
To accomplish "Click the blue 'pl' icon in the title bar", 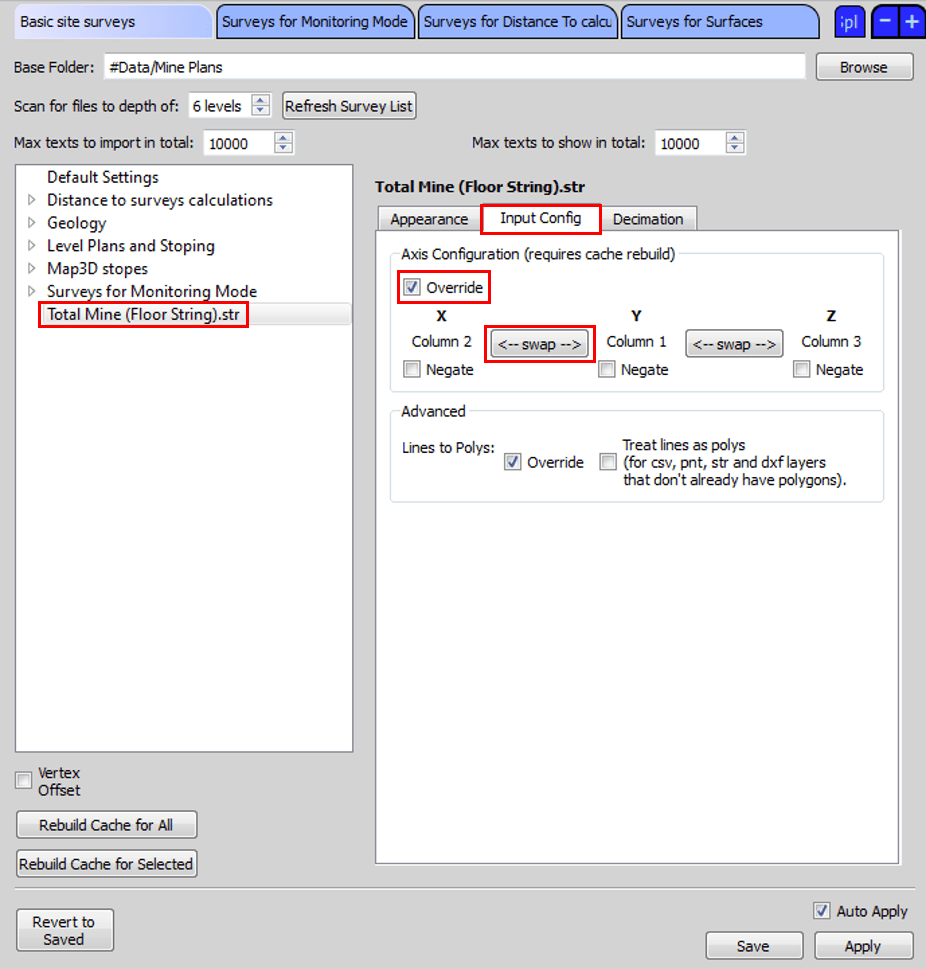I will click(849, 21).
